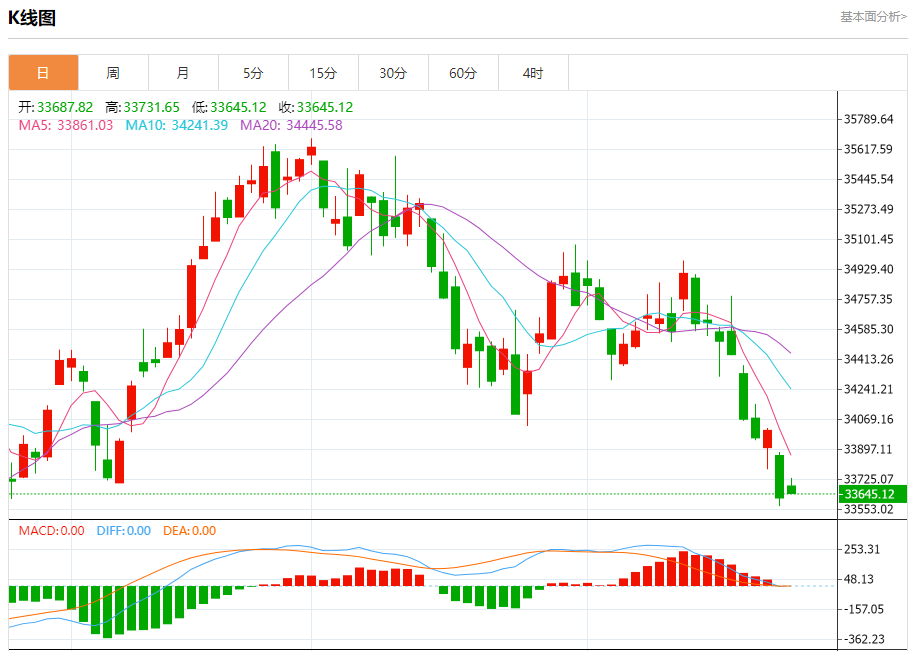This screenshot has width=916, height=651.
Task: Switch to the 周 weekly tab
Action: [113, 73]
